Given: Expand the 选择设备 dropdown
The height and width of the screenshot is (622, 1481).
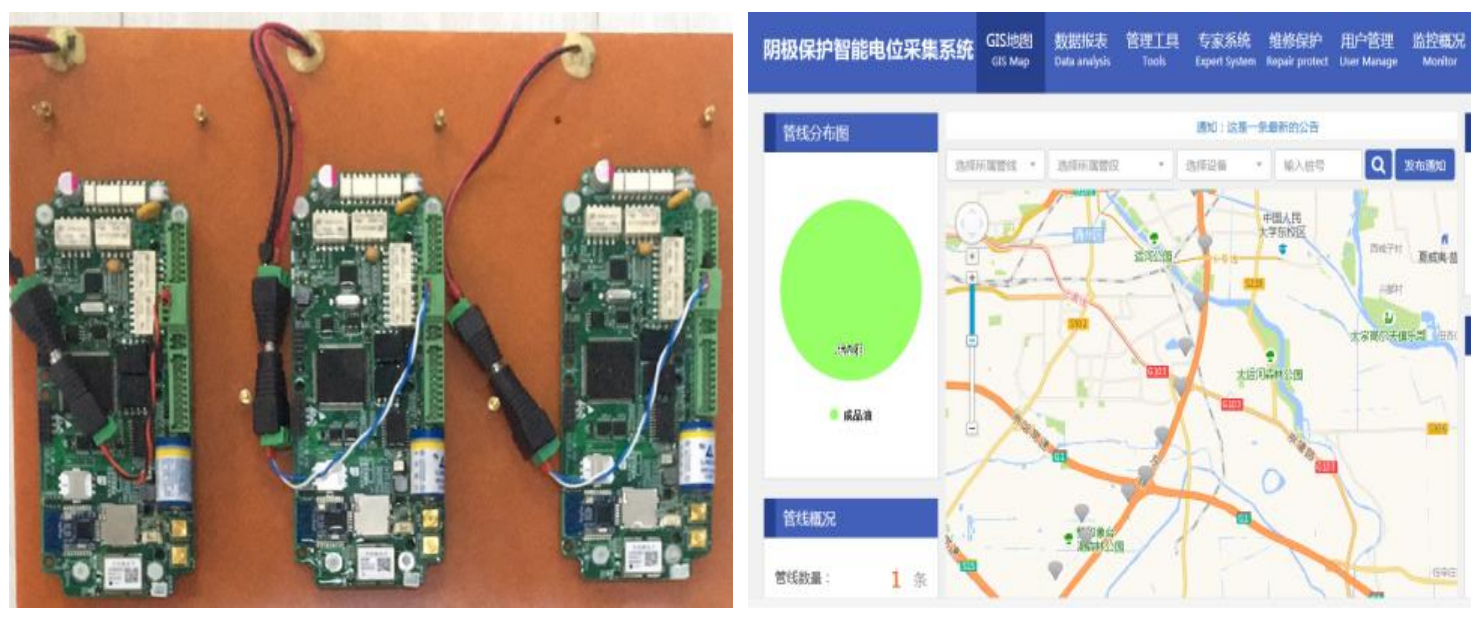Looking at the screenshot, I should click(1223, 166).
